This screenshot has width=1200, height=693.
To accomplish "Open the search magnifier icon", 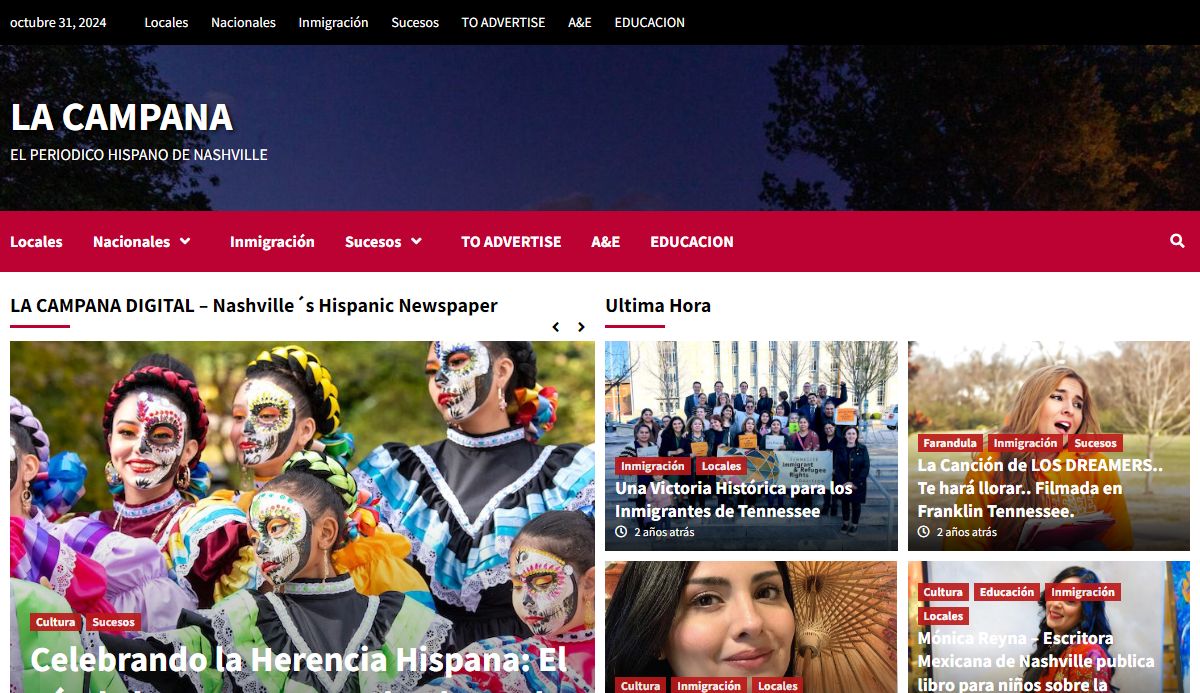I will [1177, 241].
